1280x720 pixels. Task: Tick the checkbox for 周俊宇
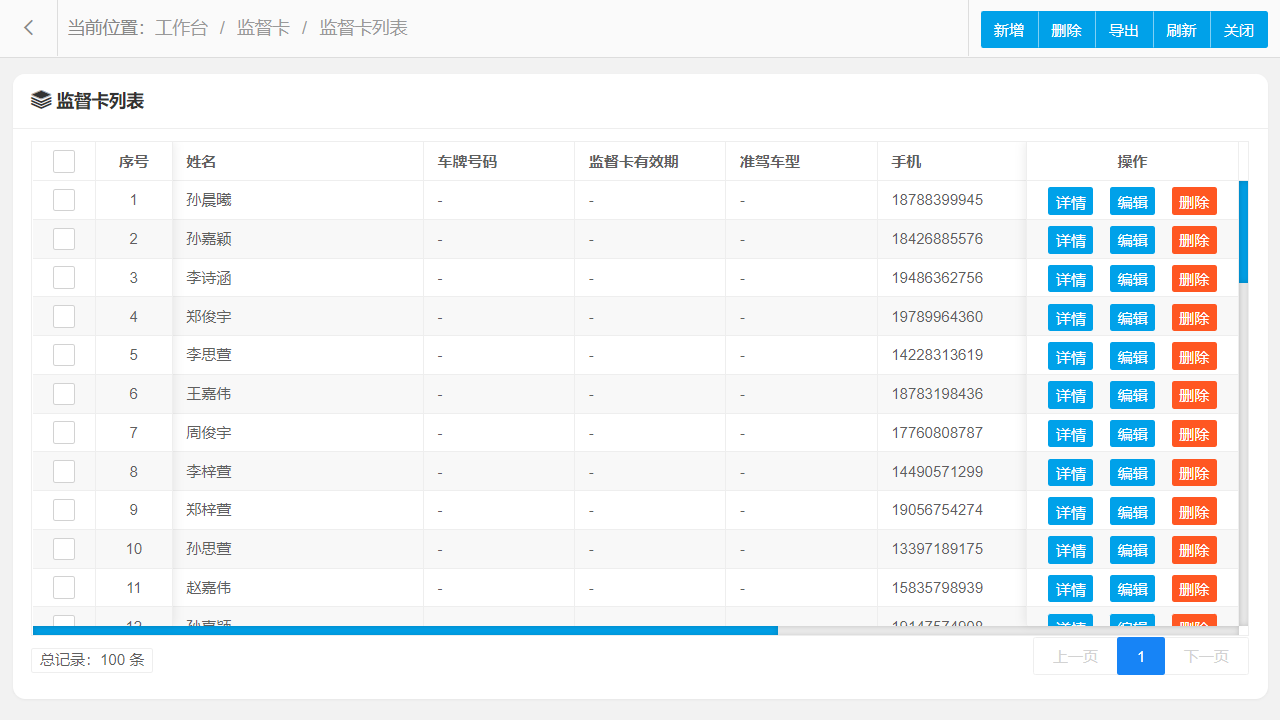[64, 433]
